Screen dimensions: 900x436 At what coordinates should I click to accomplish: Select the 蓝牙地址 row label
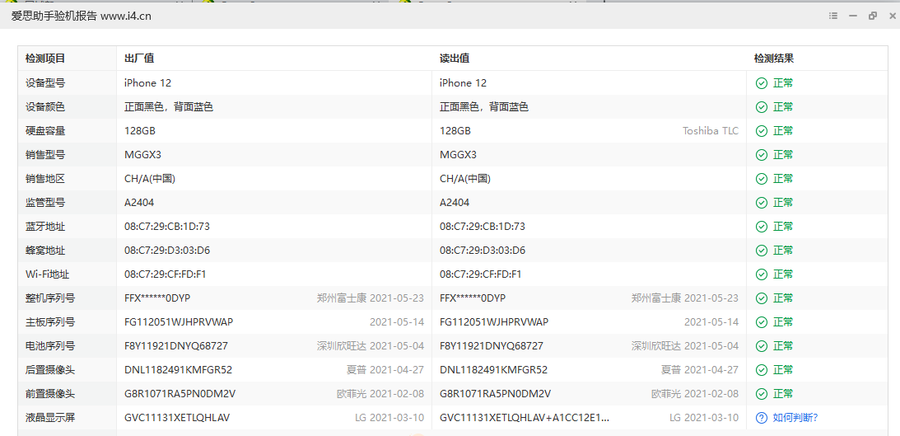click(x=45, y=227)
